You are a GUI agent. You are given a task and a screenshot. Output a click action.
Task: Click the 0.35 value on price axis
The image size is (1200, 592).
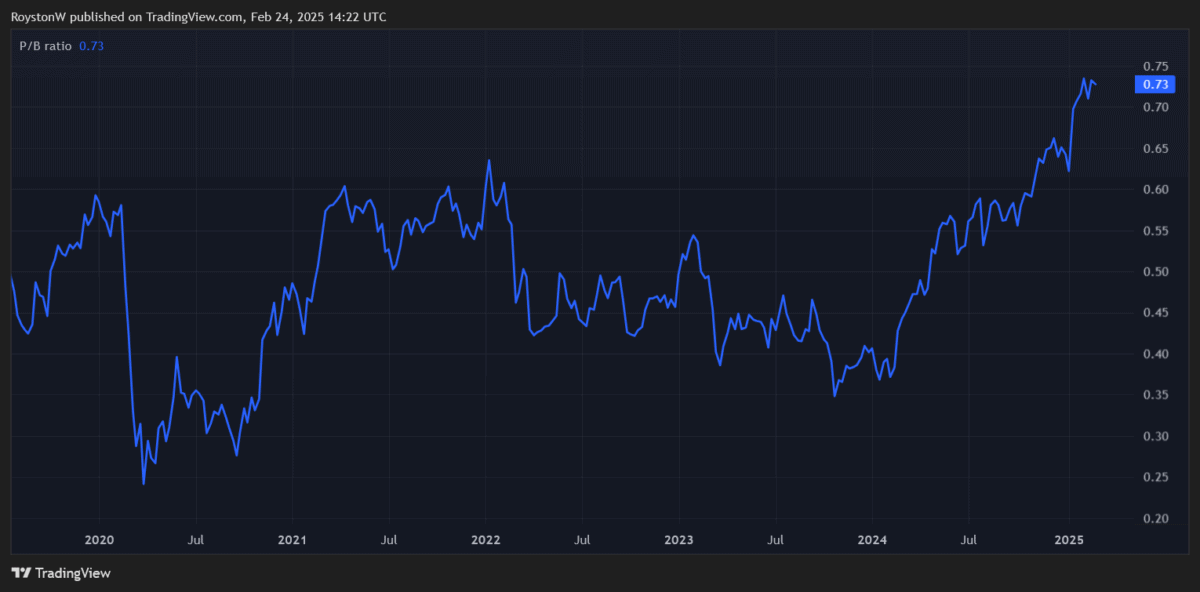click(x=1157, y=396)
